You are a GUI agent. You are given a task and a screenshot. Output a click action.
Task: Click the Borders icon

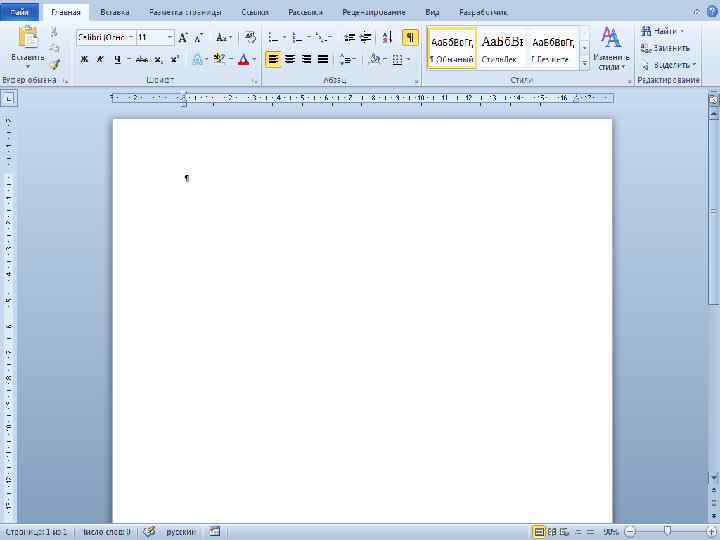[398, 59]
